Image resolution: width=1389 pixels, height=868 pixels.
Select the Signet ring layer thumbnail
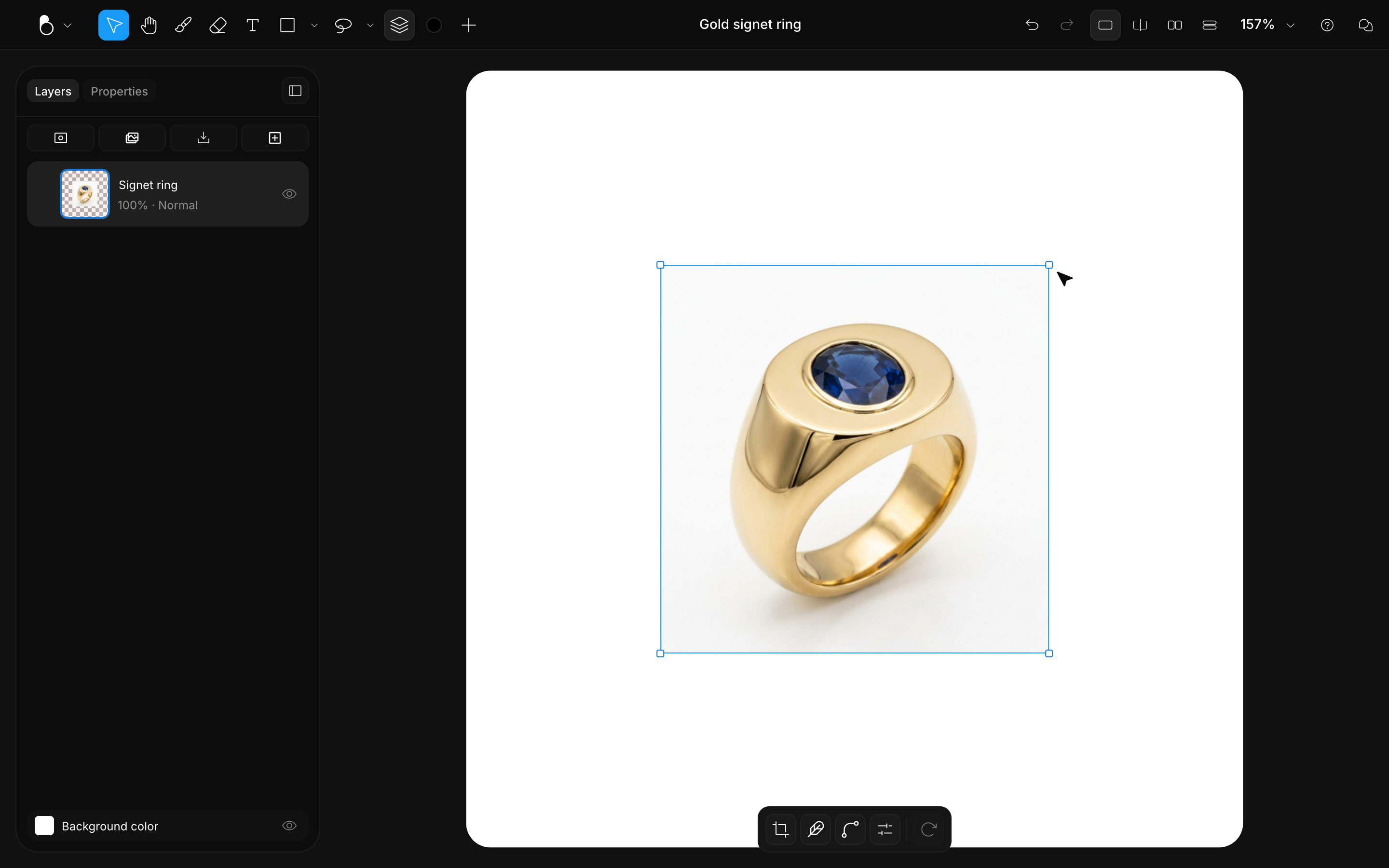85,194
